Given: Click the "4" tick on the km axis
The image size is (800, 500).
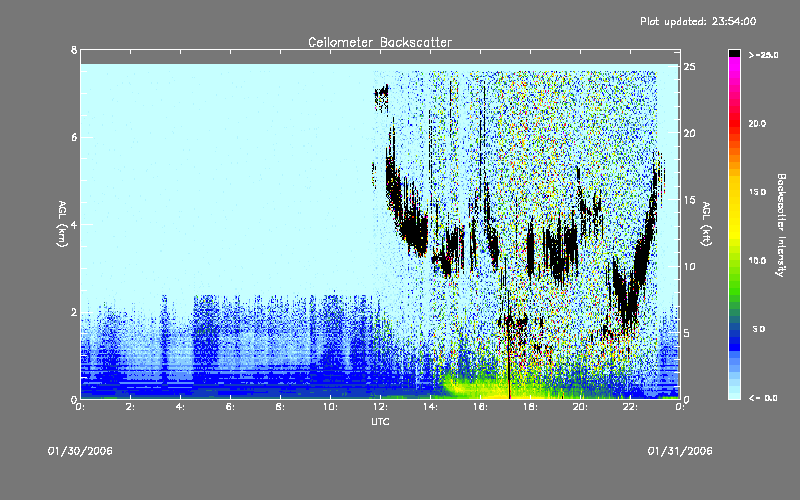Looking at the screenshot, I should point(74,224).
